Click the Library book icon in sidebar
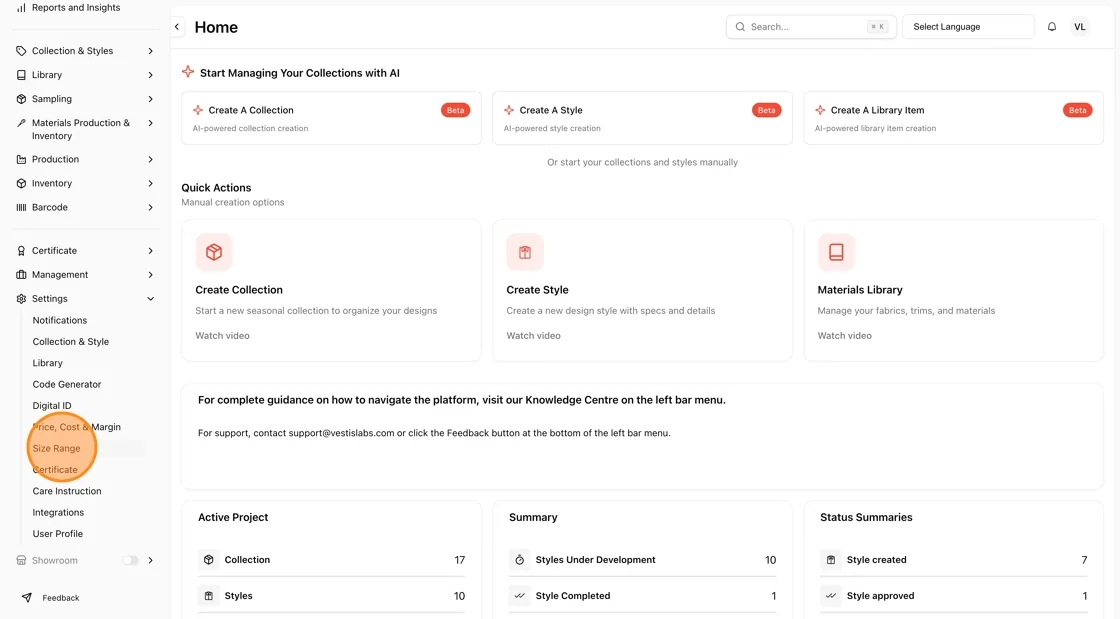The width and height of the screenshot is (1120, 619). (x=21, y=75)
